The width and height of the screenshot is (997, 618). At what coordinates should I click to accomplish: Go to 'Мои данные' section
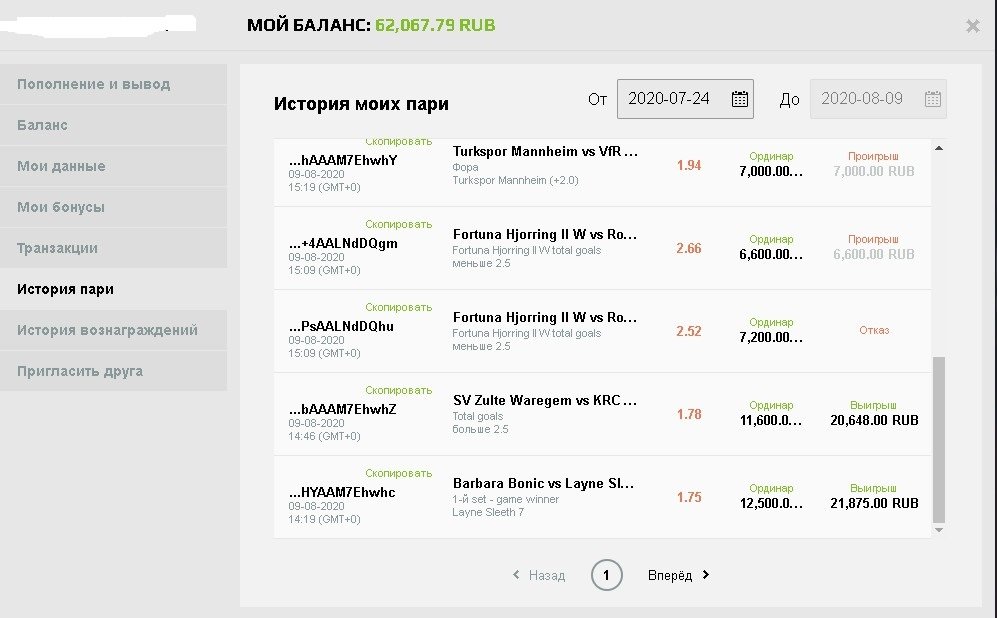(61, 166)
